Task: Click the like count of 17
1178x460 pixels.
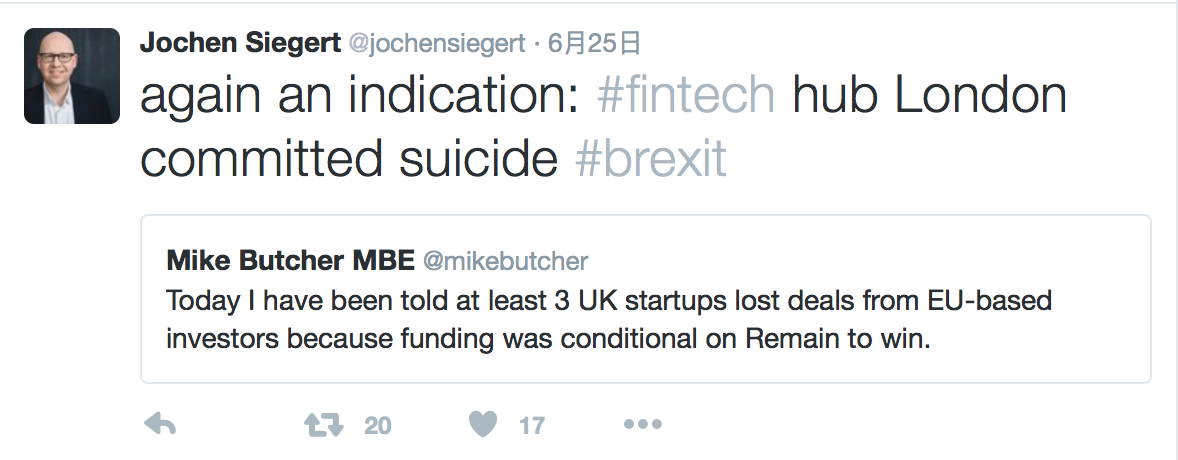Action: [532, 426]
